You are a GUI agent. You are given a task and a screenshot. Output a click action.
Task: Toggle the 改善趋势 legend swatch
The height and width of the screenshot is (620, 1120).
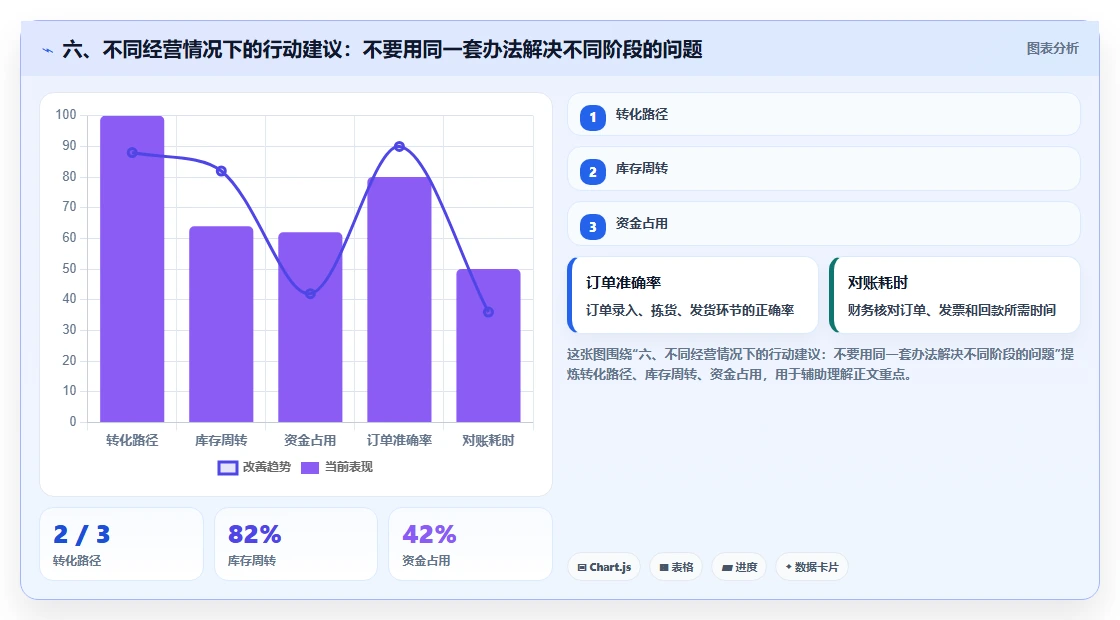227,468
